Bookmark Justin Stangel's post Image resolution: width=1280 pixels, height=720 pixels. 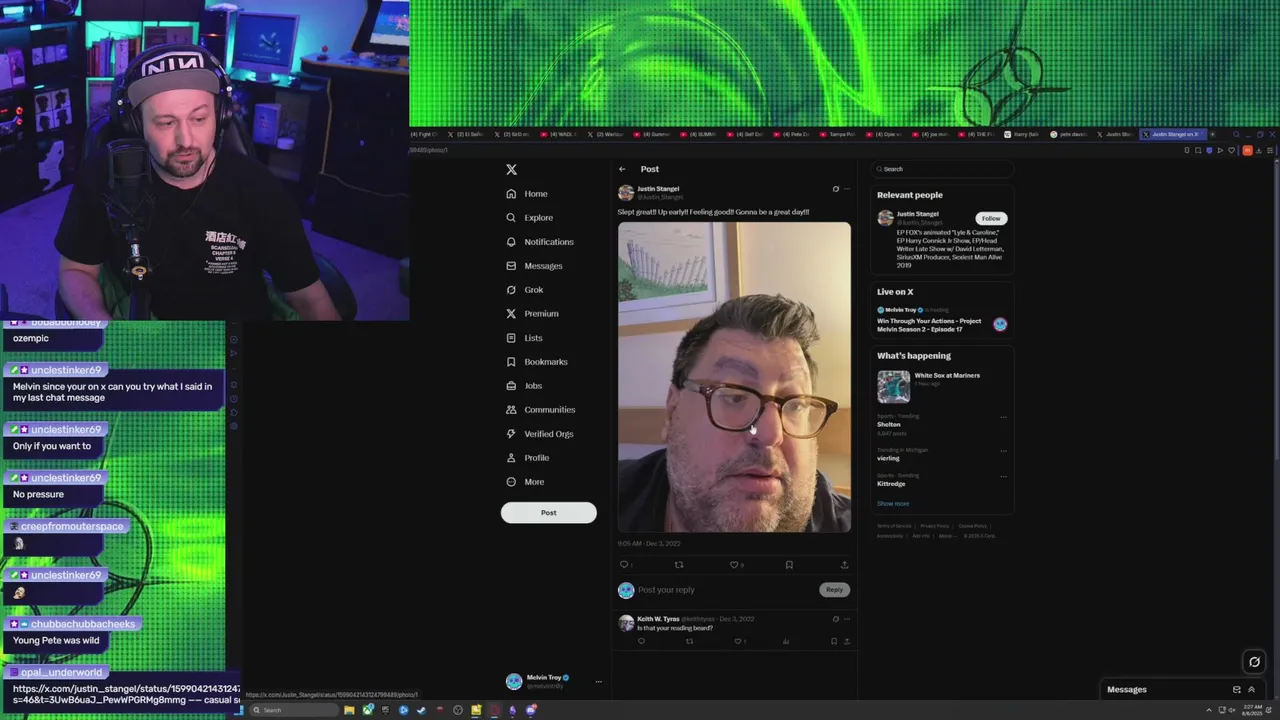point(789,565)
